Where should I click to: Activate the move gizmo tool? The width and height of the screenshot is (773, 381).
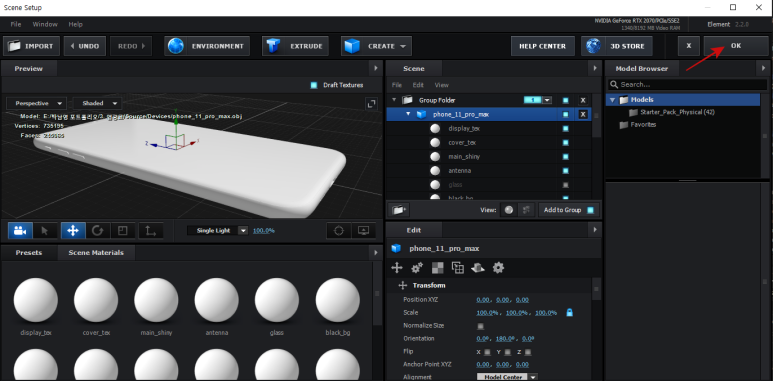73,230
